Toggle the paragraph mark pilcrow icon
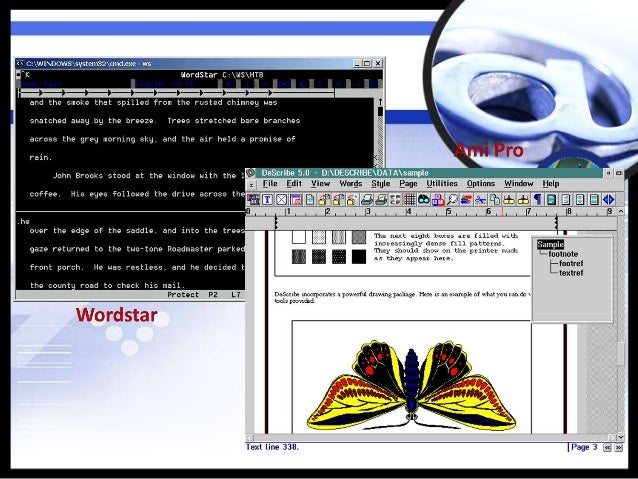 (537, 199)
